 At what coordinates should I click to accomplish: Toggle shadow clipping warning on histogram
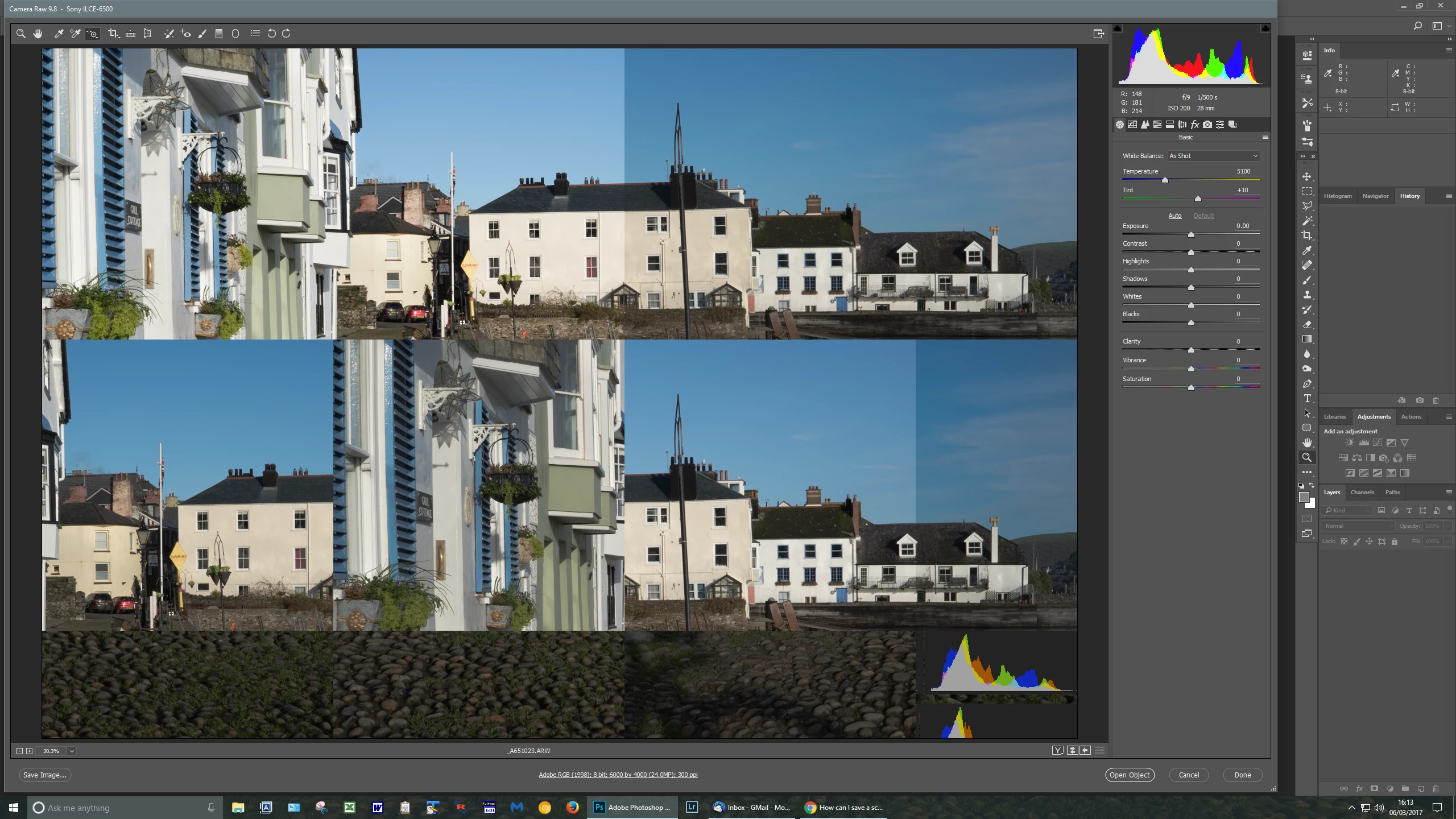click(x=1118, y=28)
